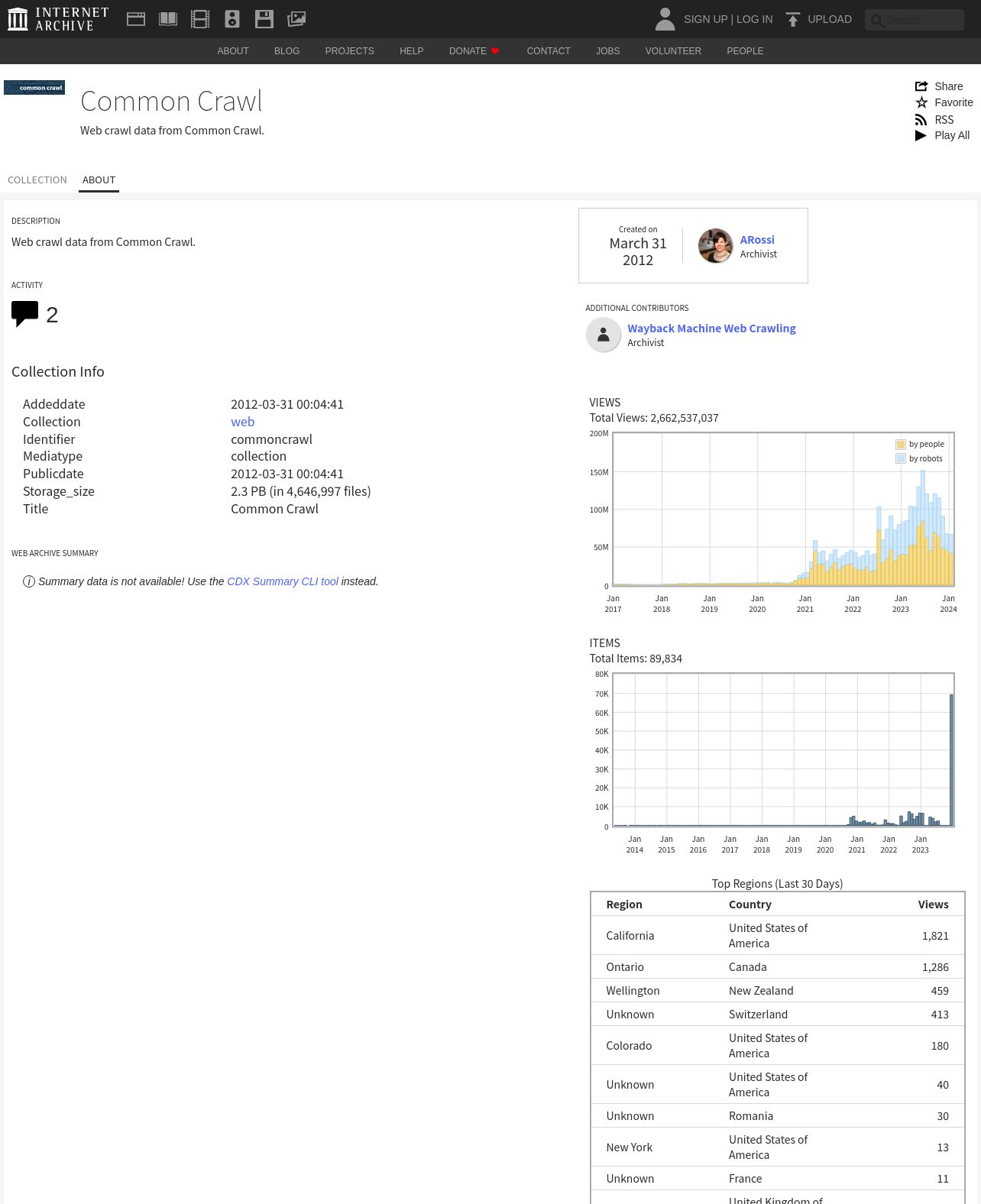Click the Favorite star icon
The image size is (981, 1204).
[x=921, y=102]
